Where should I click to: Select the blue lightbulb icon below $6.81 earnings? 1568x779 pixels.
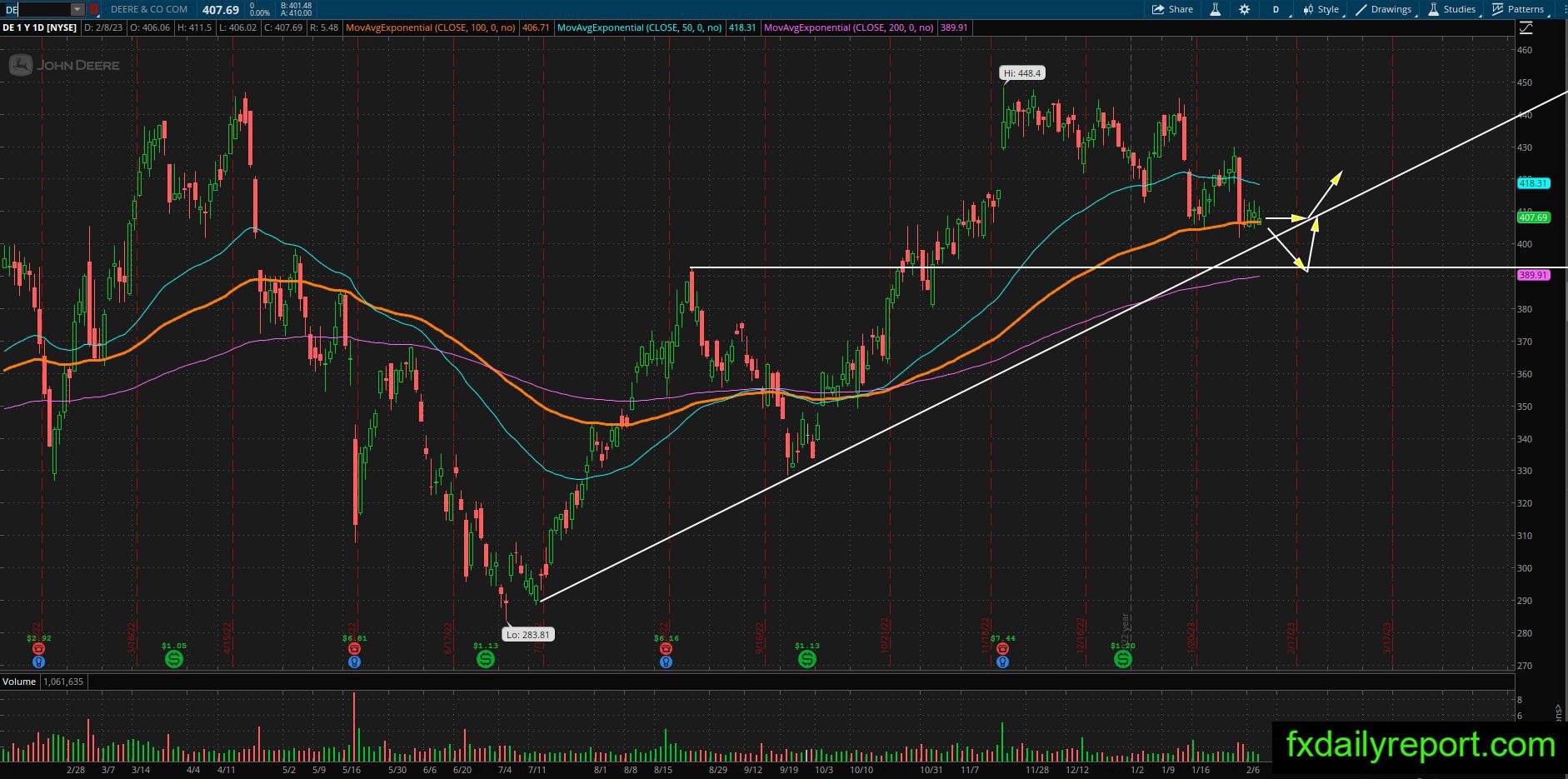pyautogui.click(x=354, y=662)
